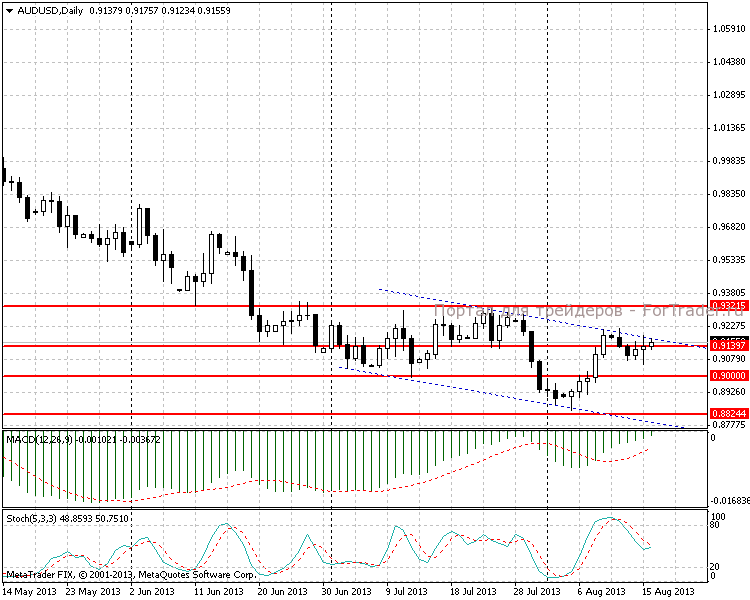Select the red 0.91397 price level label
750x600 pixels.
(x=729, y=345)
